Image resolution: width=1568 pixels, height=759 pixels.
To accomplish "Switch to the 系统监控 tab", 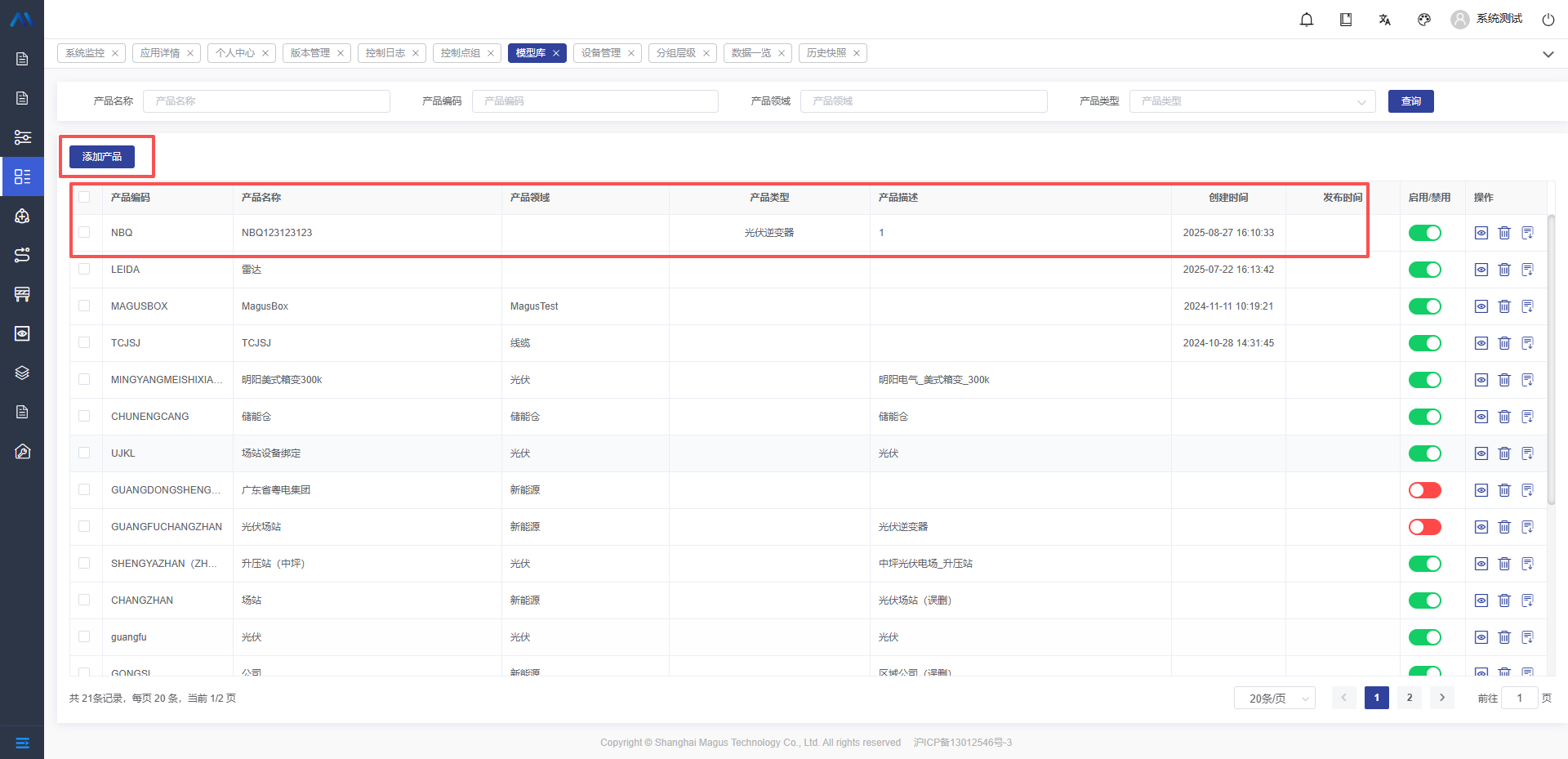I will point(85,53).
